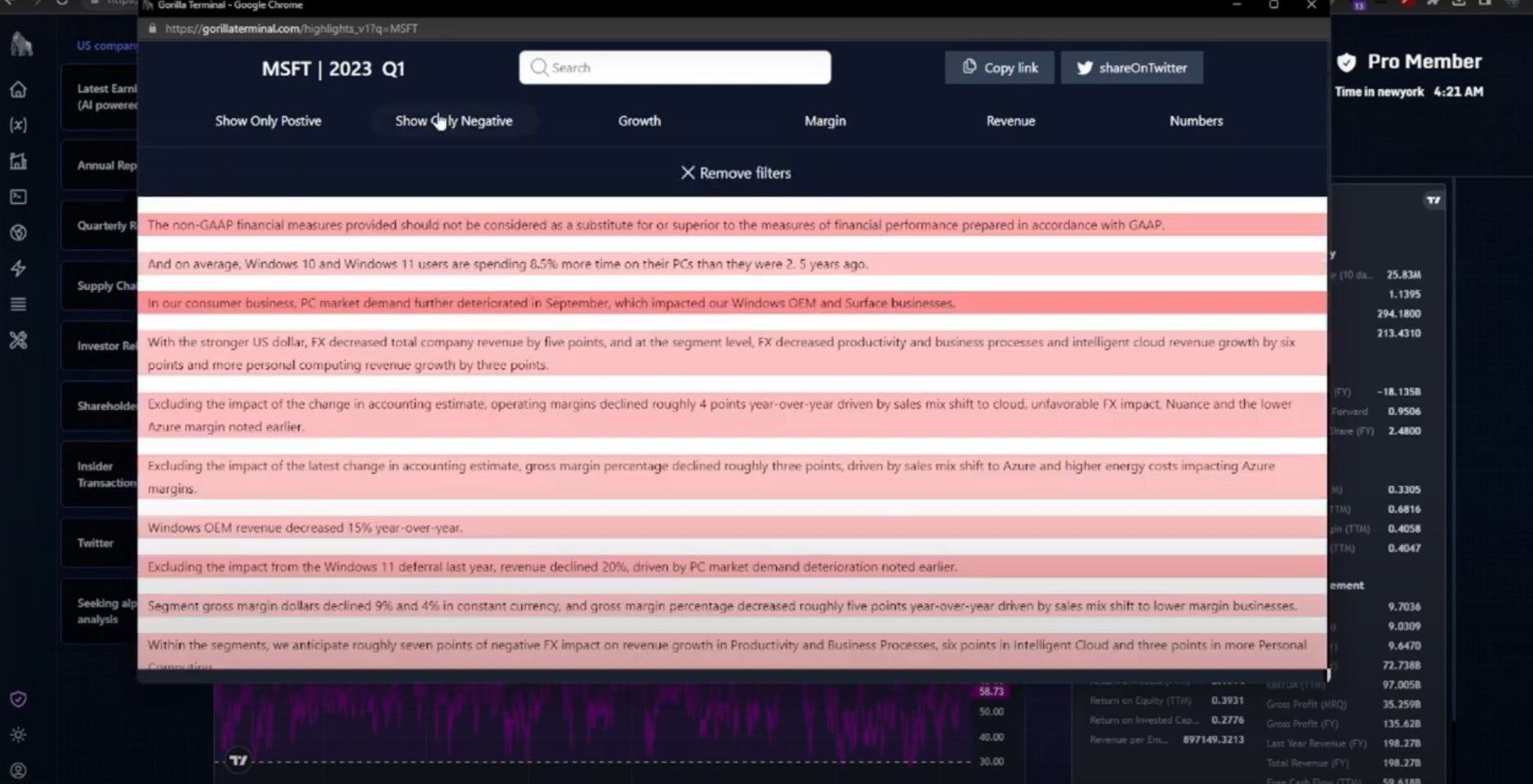Select the Growth filter

click(x=639, y=121)
